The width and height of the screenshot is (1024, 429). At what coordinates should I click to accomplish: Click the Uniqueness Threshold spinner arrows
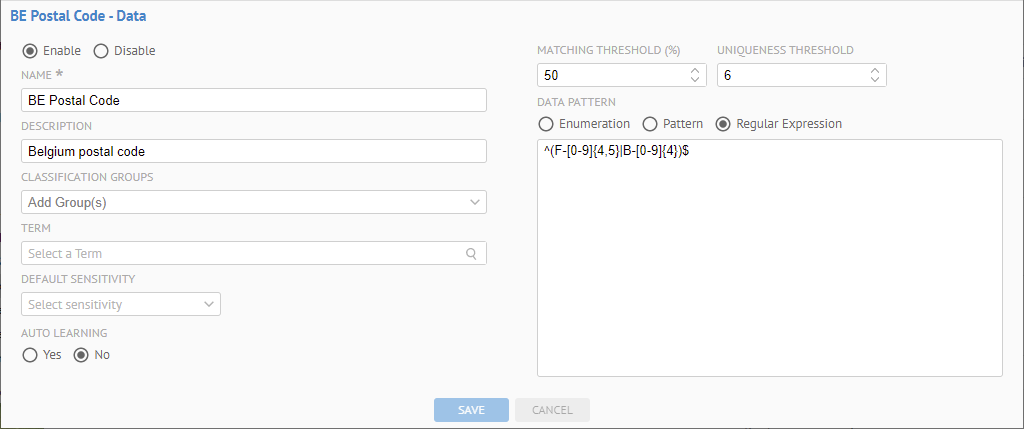(875, 75)
